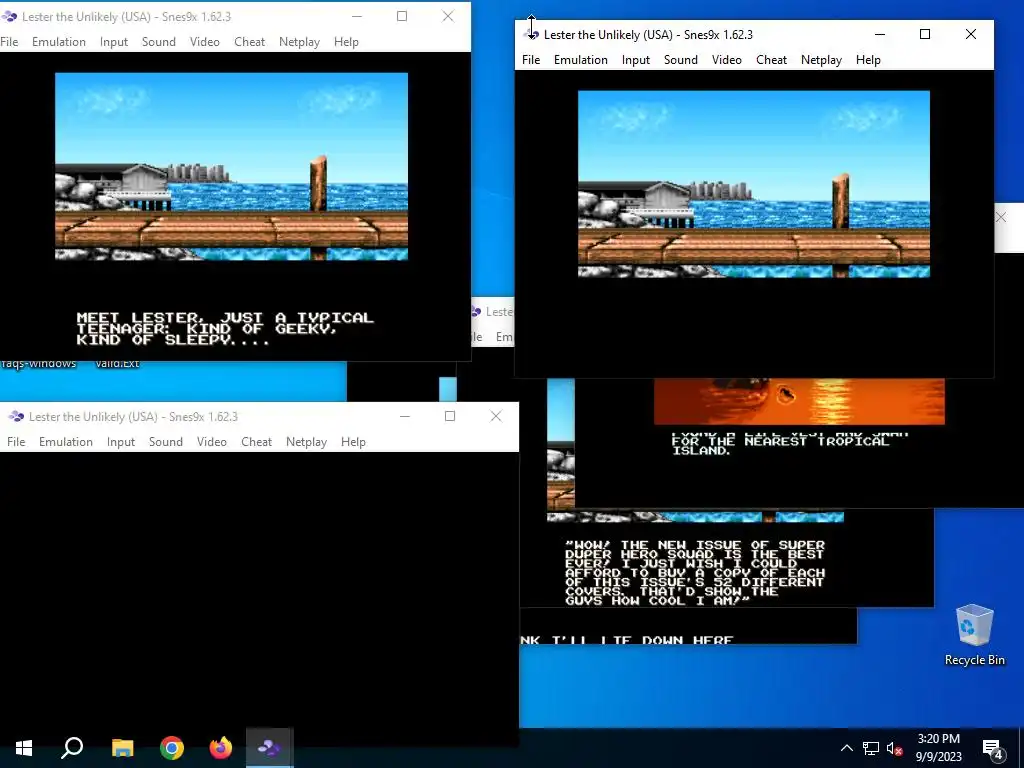Select Snes9x taskbar button
Image resolution: width=1024 pixels, height=768 pixels.
click(270, 748)
